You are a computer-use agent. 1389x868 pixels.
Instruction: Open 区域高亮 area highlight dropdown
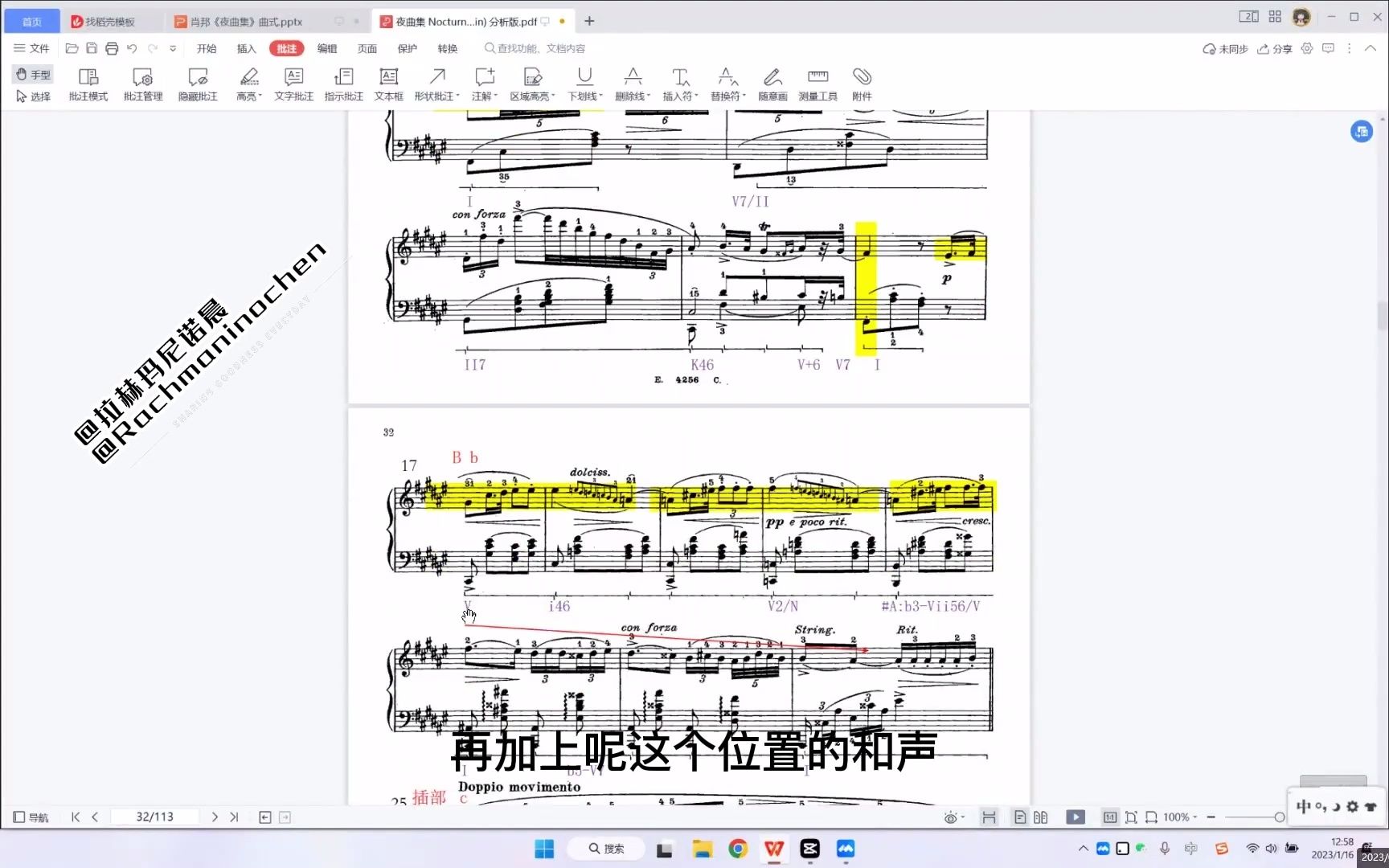pyautogui.click(x=532, y=85)
